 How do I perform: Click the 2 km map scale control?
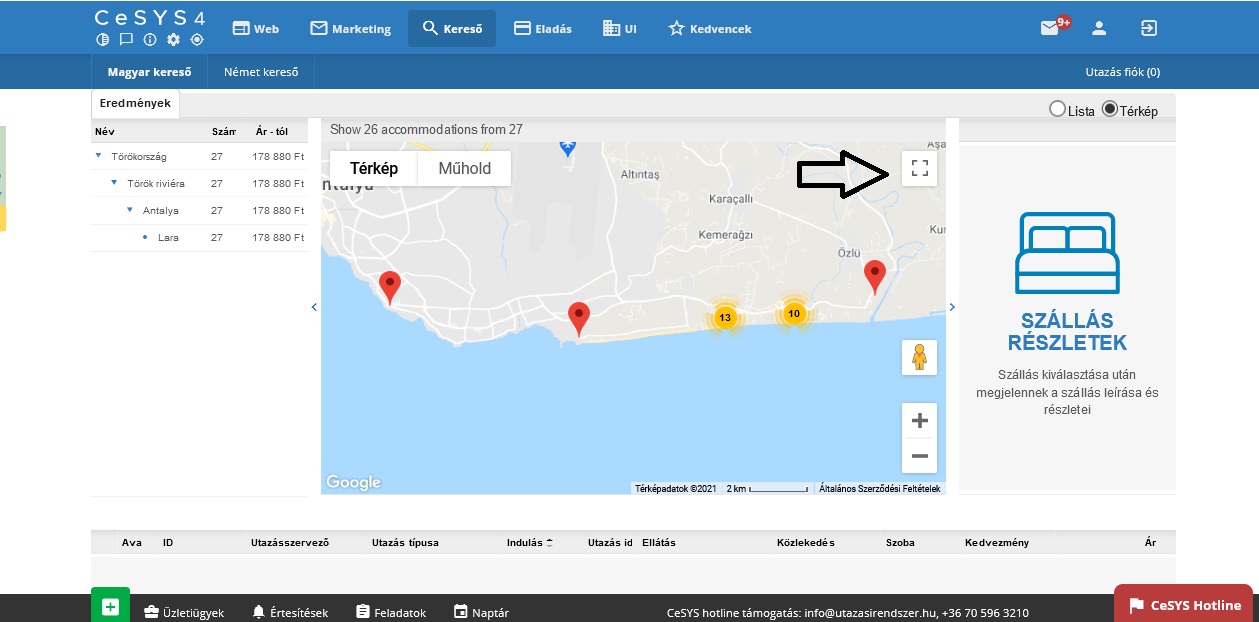(768, 489)
